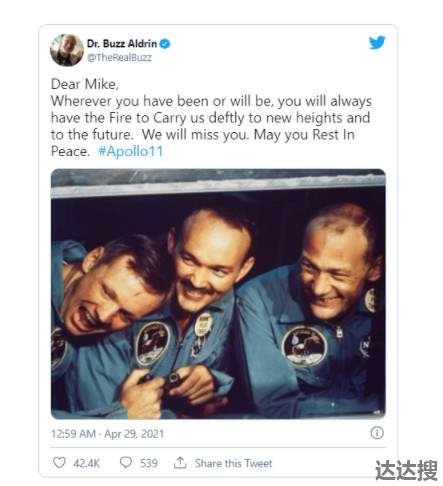
Task: Click the 达达搜 watermark
Action: pyautogui.click(x=406, y=470)
